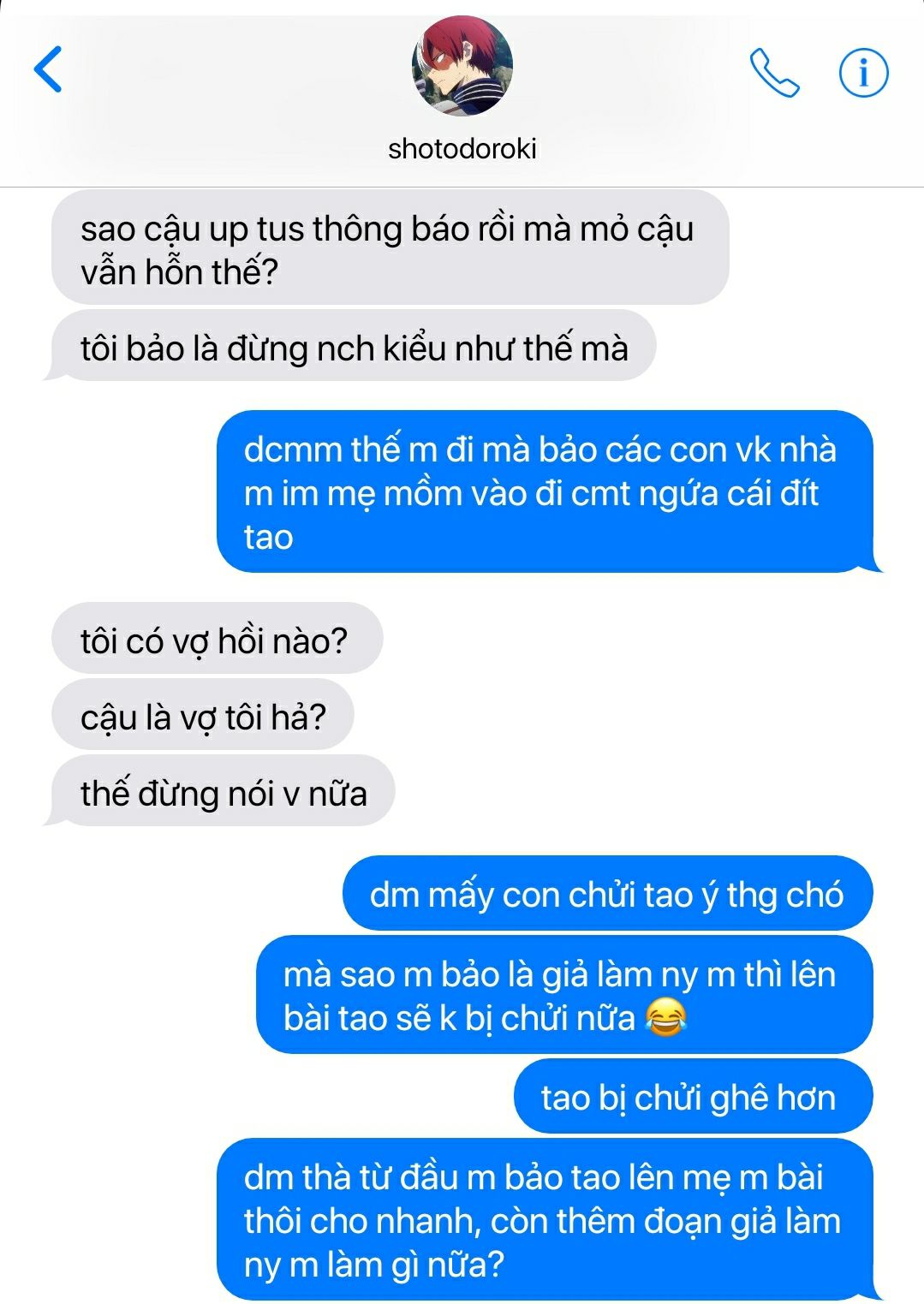Tap the 'tôi có vợ hồi nào?' bubble
Screen dimensions: 924x1304
point(217,640)
